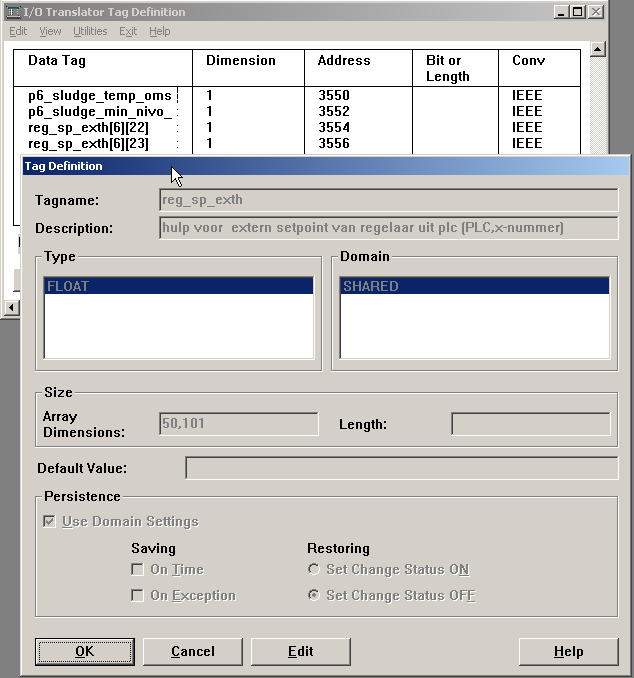This screenshot has width=634, height=678.
Task: Toggle the Use Domain Settings checkbox
Action: point(50,521)
